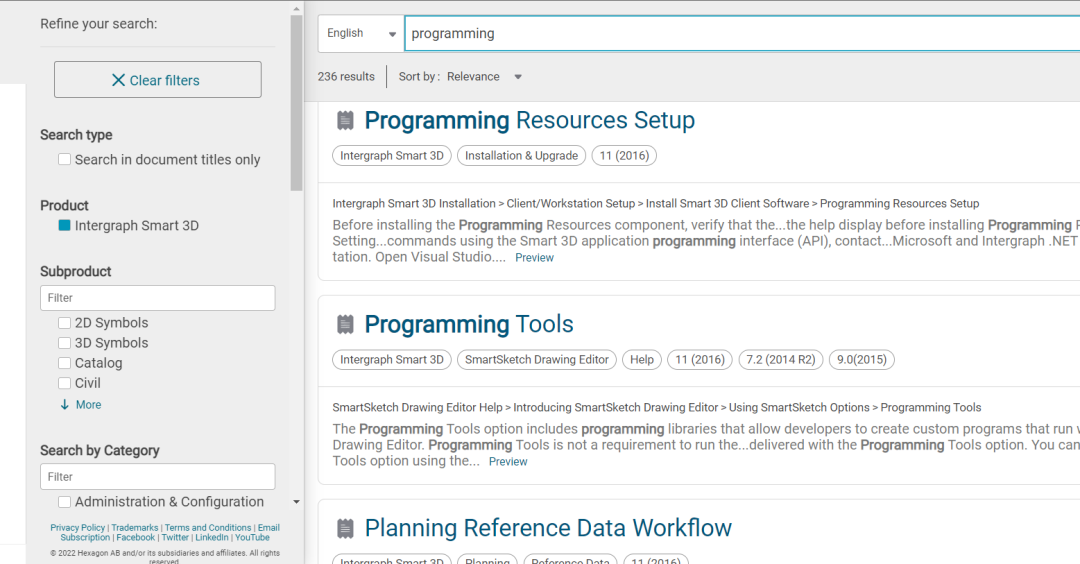Enable the 3D Symbols subproduct checkbox
This screenshot has height=564, width=1080.
pyautogui.click(x=64, y=343)
